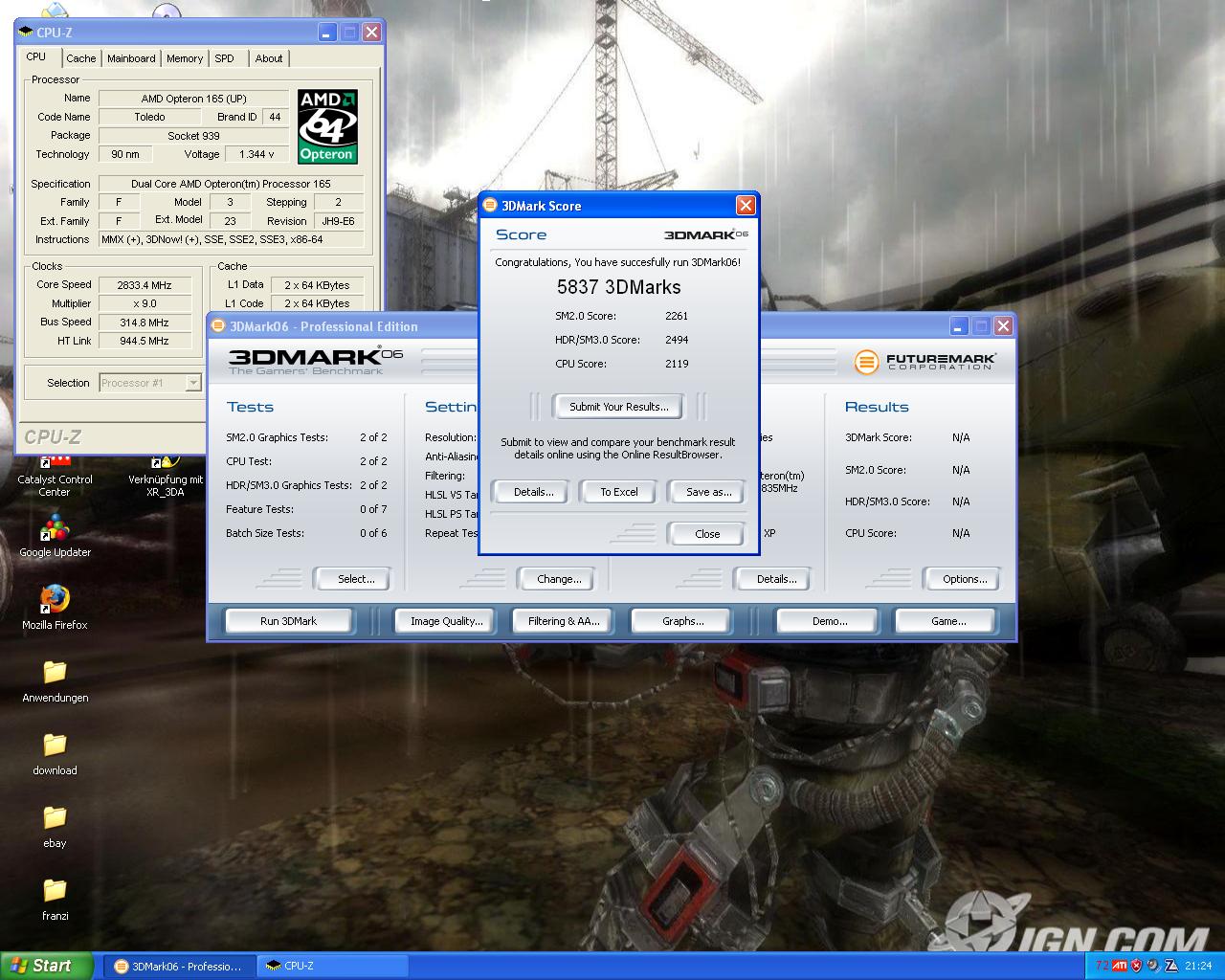Screen dimensions: 1225x980
Task: Click the HT Link value 944.5 MHz
Action: click(x=145, y=341)
